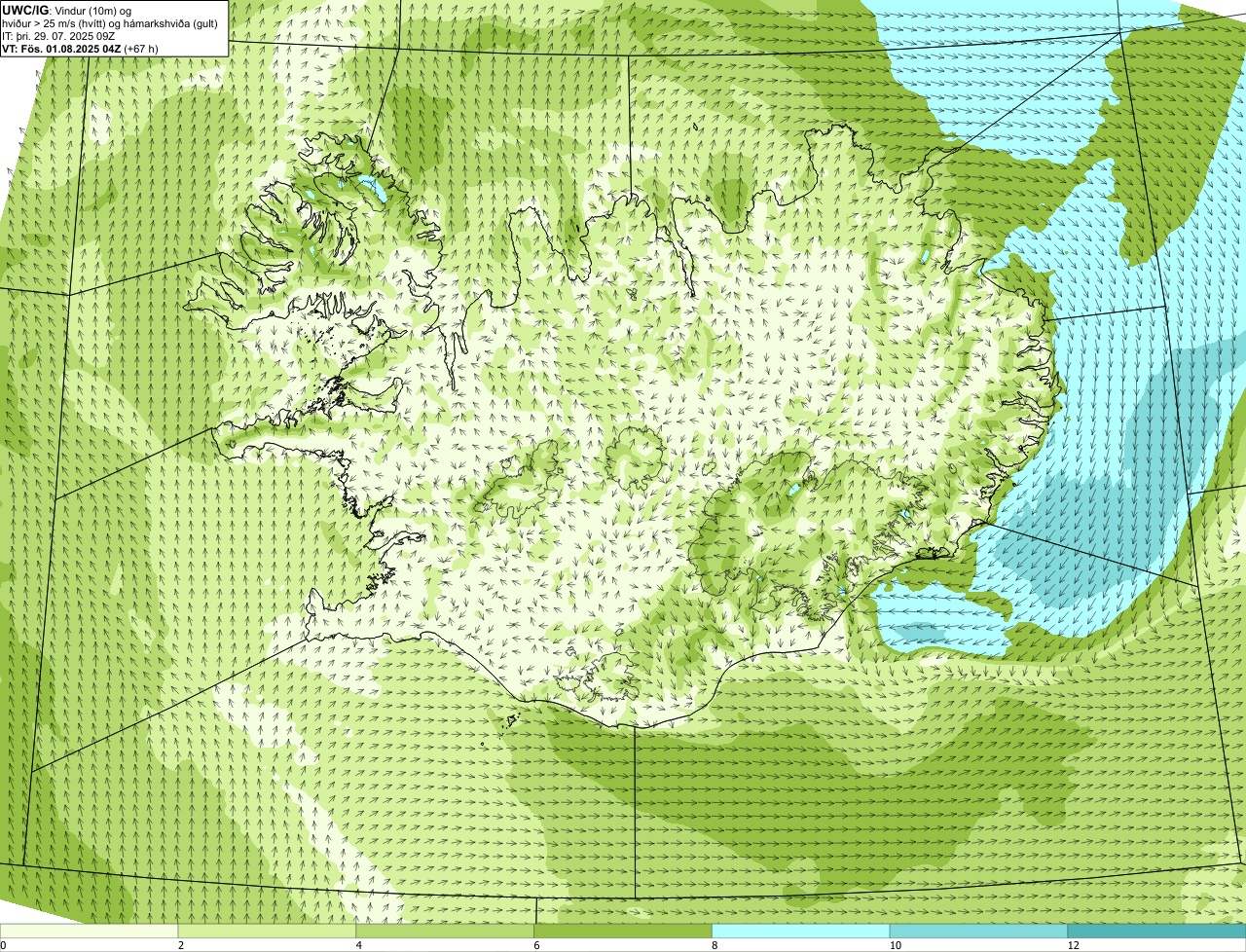
Task: Select the turquoise 10–12 m/s color bar segment
Action: 979,932
